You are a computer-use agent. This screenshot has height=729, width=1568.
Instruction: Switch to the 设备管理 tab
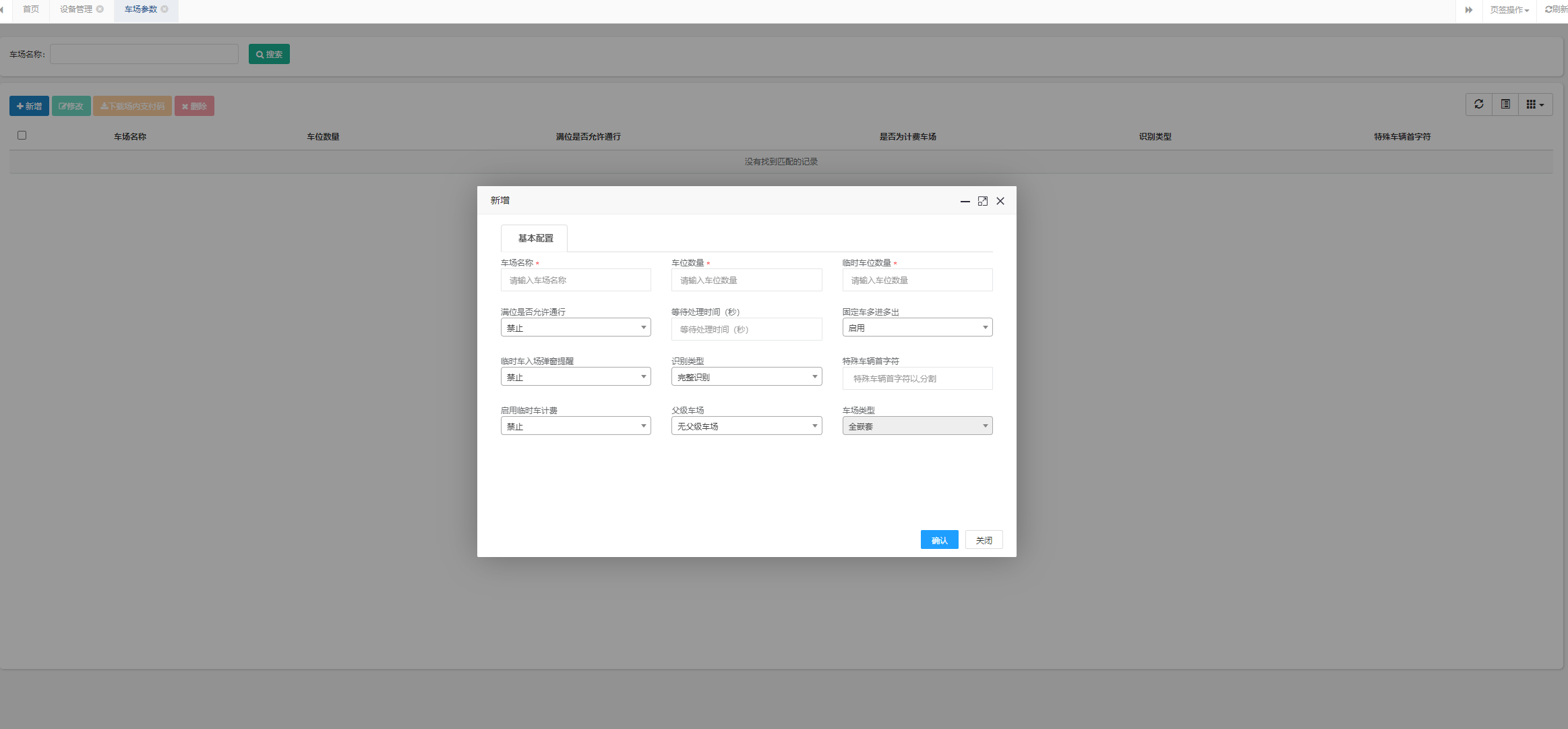76,9
